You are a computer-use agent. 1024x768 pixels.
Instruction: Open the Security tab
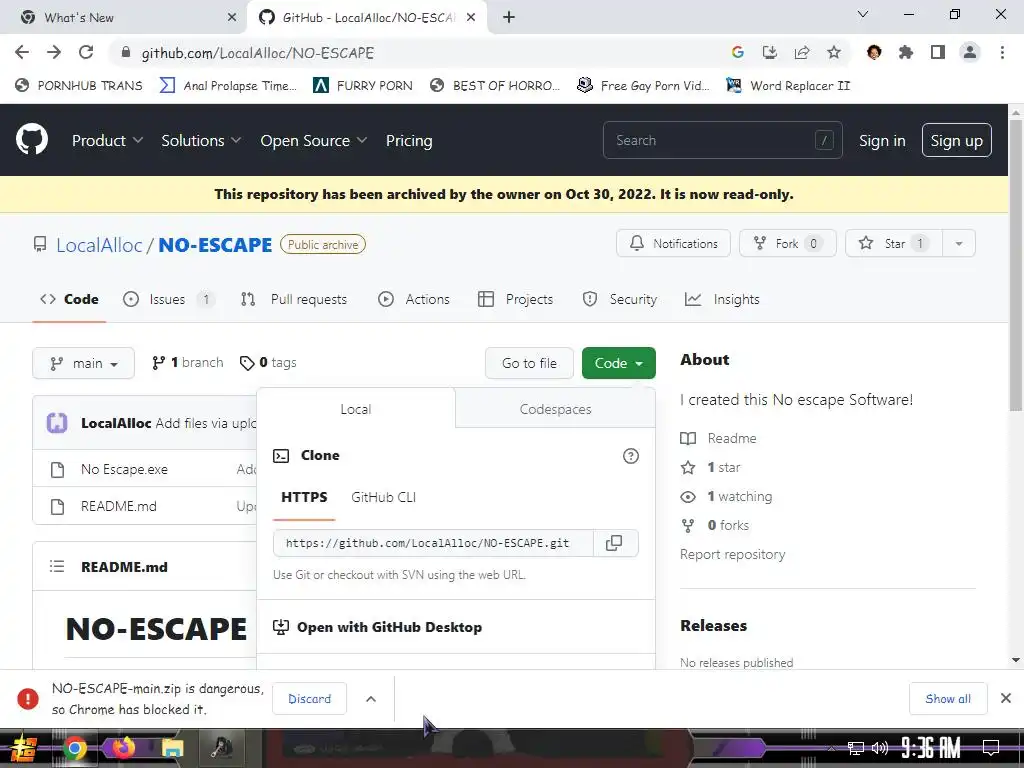(x=620, y=299)
